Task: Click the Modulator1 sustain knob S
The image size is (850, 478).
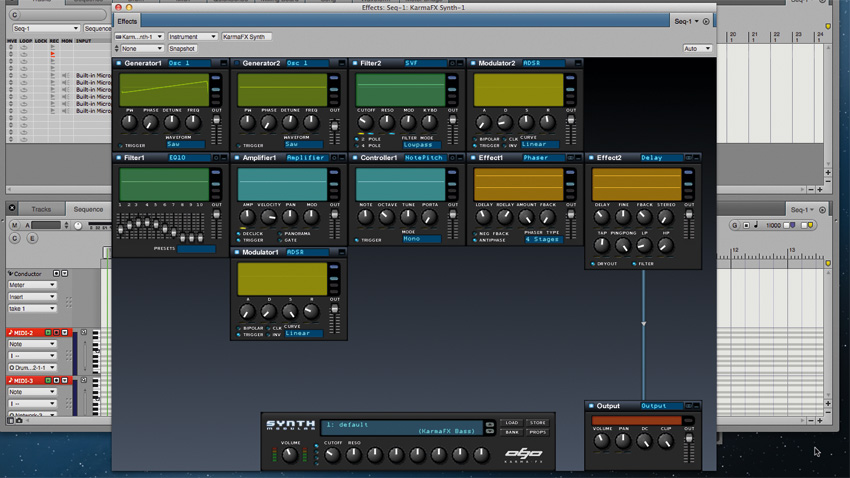Action: tap(290, 312)
